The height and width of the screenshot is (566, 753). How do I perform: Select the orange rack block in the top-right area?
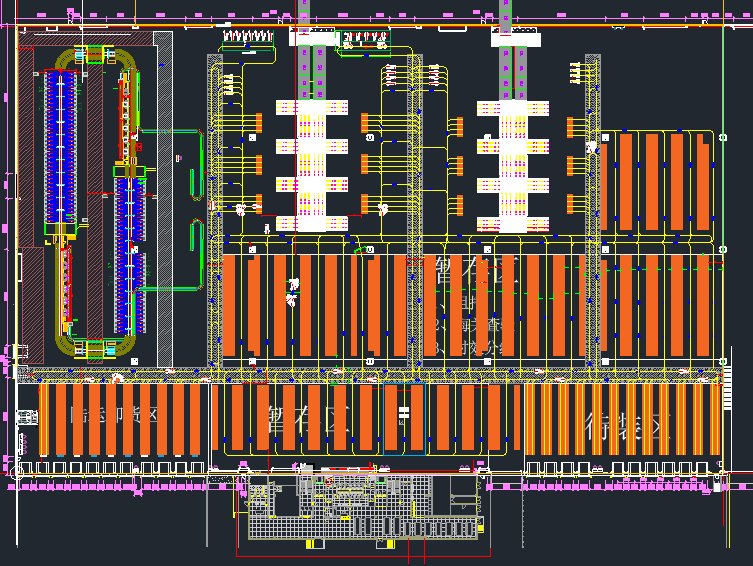(x=657, y=180)
